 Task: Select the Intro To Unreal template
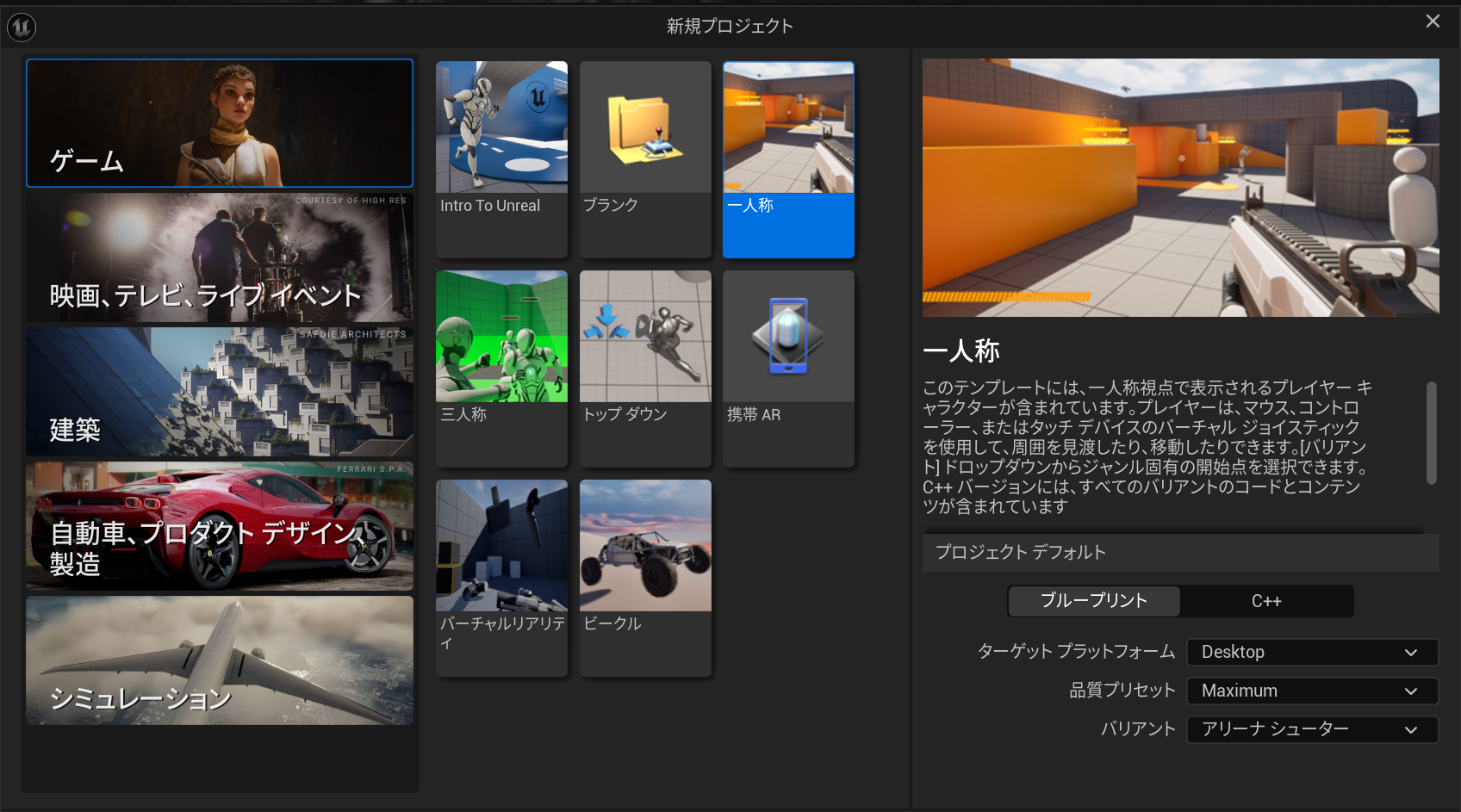(x=501, y=158)
